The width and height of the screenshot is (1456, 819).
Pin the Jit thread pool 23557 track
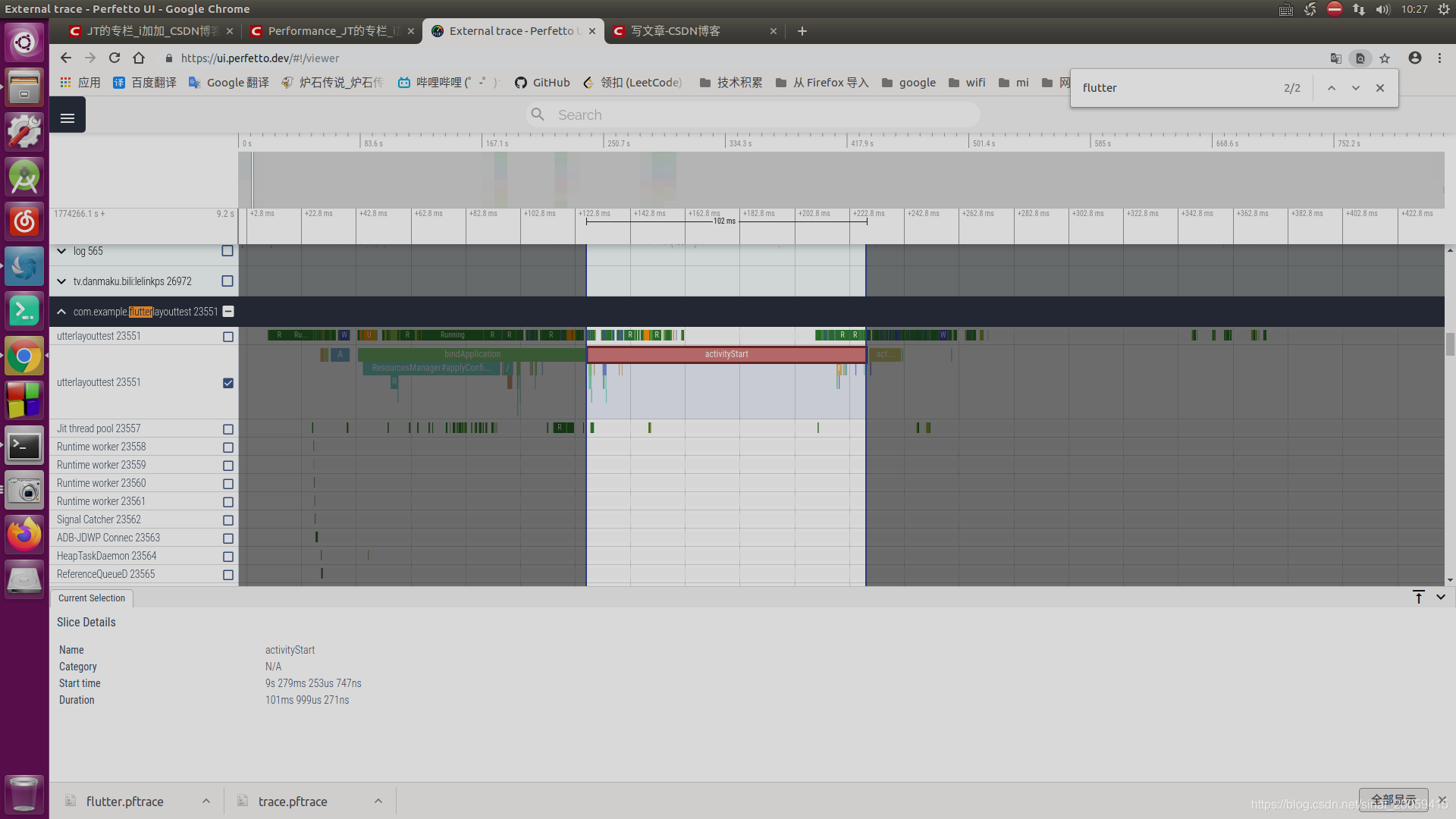[x=228, y=429]
